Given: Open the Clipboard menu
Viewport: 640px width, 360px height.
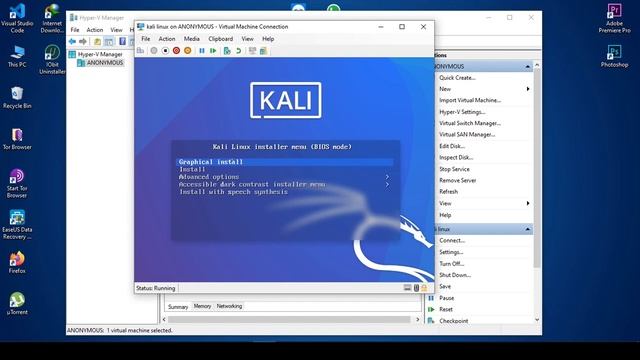Looking at the screenshot, I should pyautogui.click(x=220, y=39).
